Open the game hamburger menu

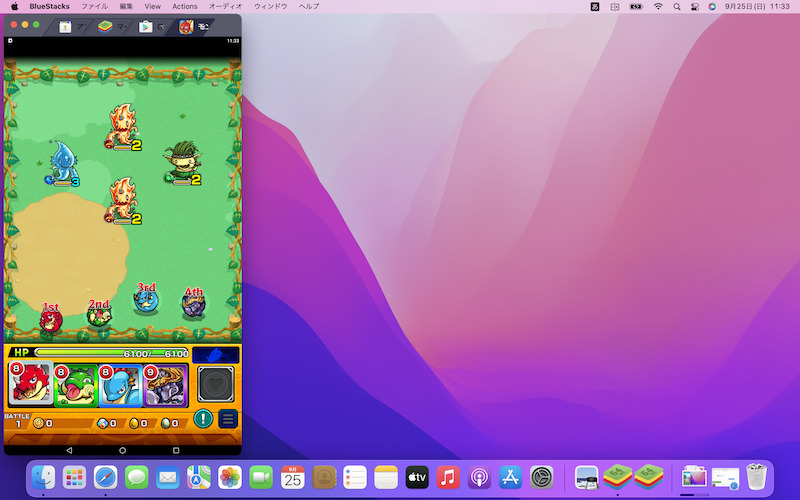[227, 419]
